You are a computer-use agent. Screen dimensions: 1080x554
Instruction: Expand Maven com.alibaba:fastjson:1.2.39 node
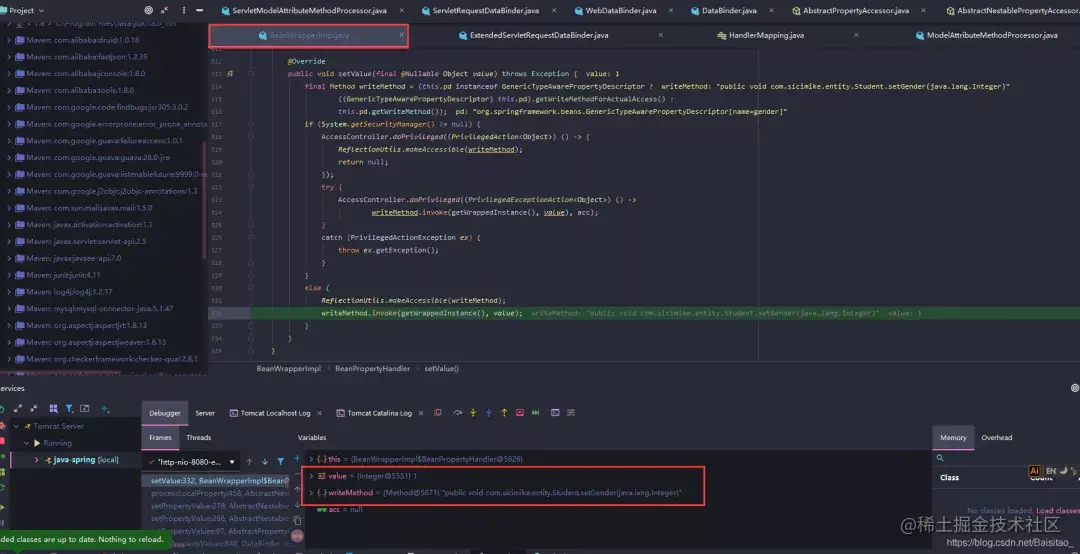tap(8, 57)
